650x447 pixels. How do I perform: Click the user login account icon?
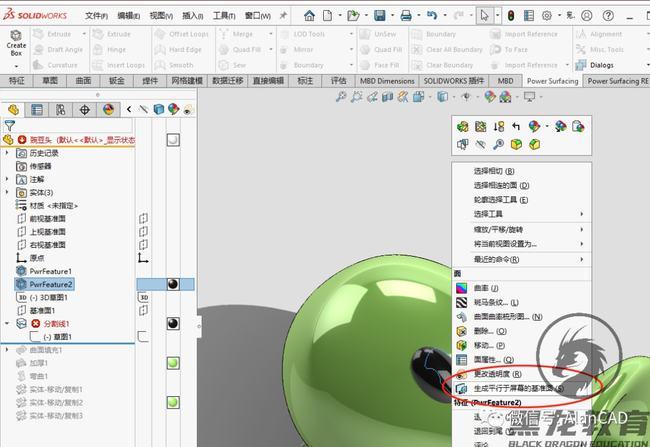[587, 16]
